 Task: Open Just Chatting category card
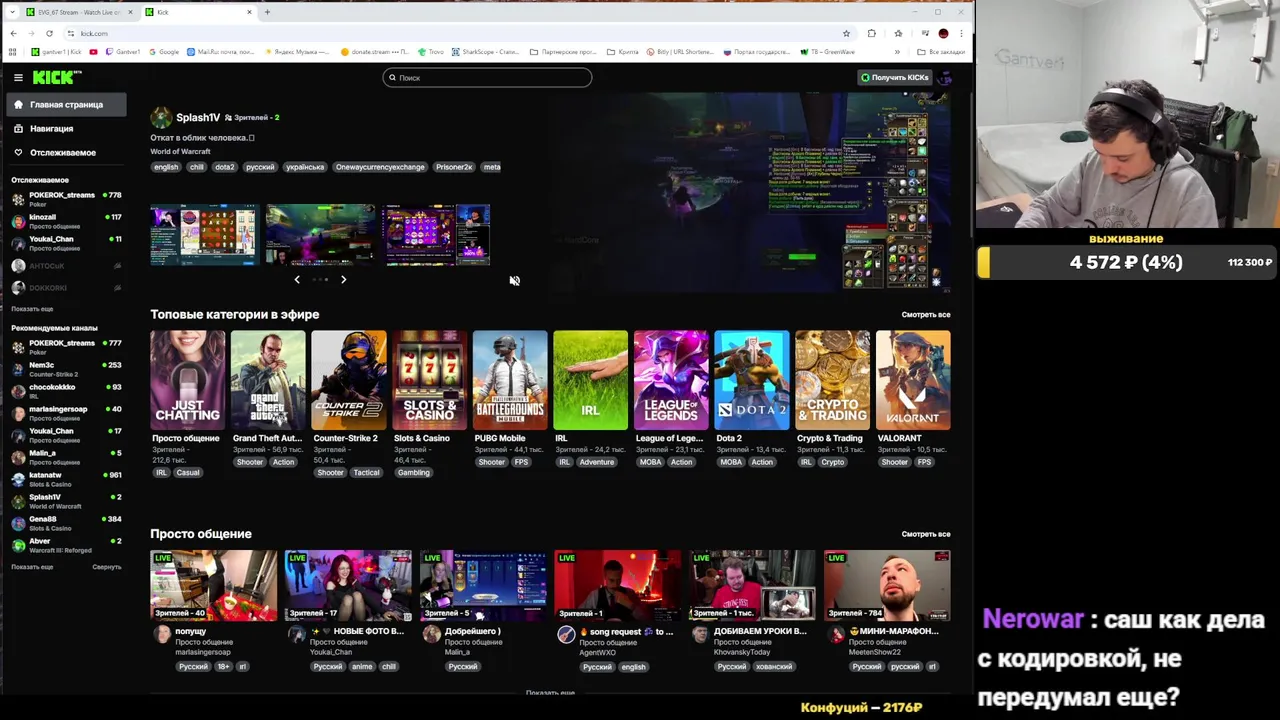(x=187, y=381)
